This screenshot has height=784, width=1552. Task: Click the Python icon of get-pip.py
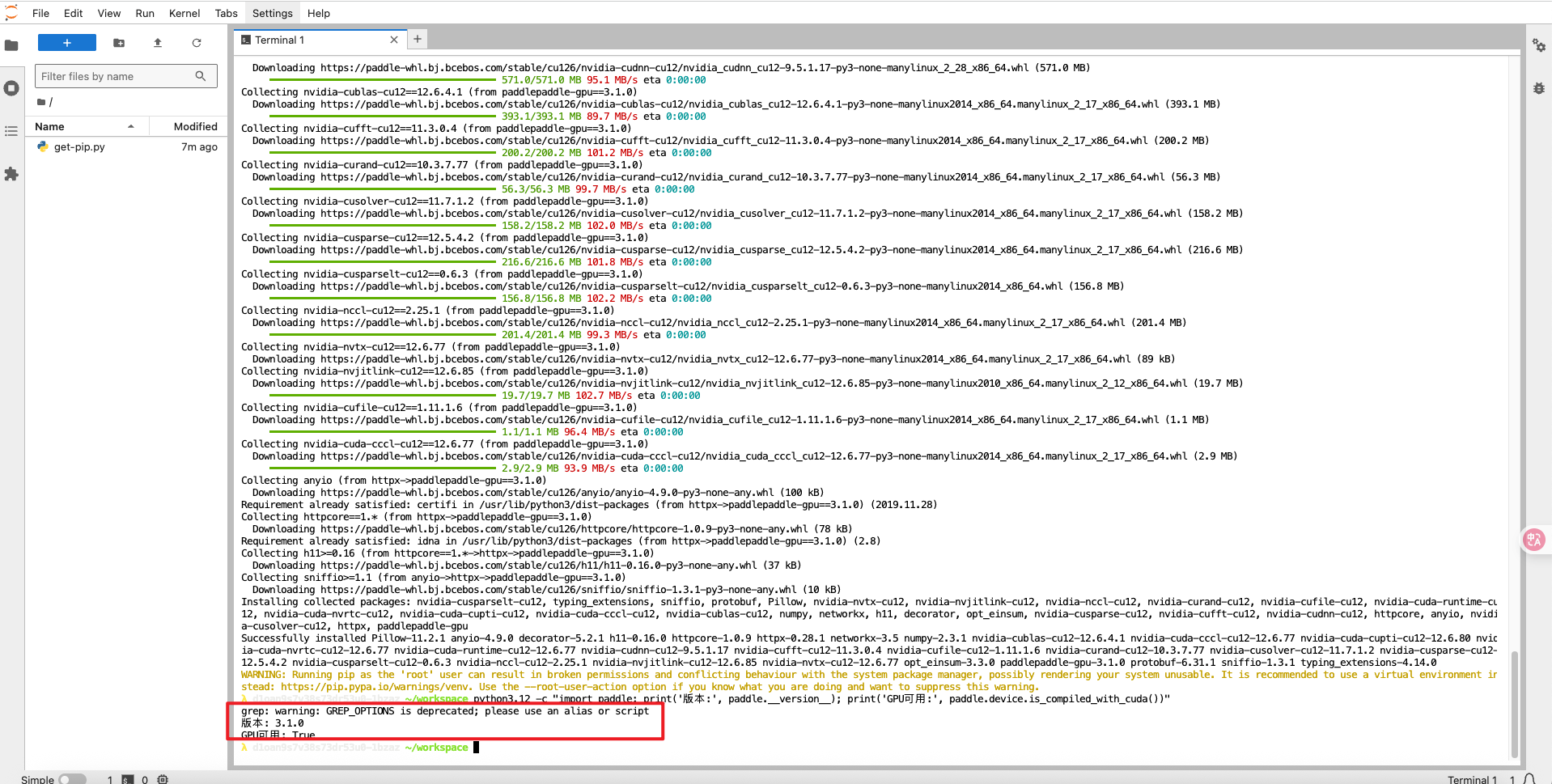(42, 146)
